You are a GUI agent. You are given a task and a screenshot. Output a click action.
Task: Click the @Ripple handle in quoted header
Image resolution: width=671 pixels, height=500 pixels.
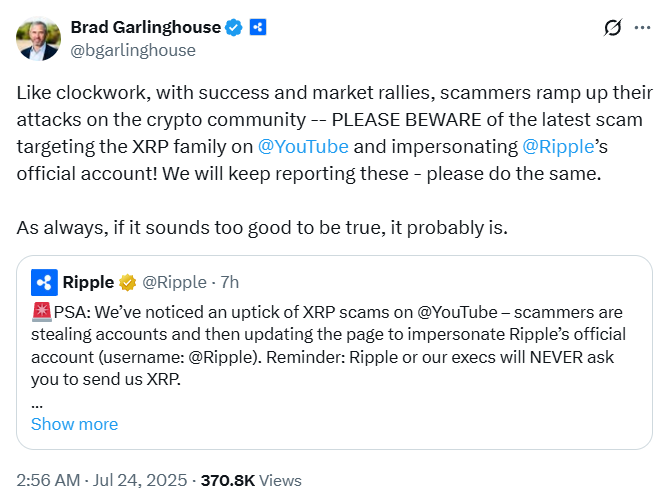pos(174,282)
